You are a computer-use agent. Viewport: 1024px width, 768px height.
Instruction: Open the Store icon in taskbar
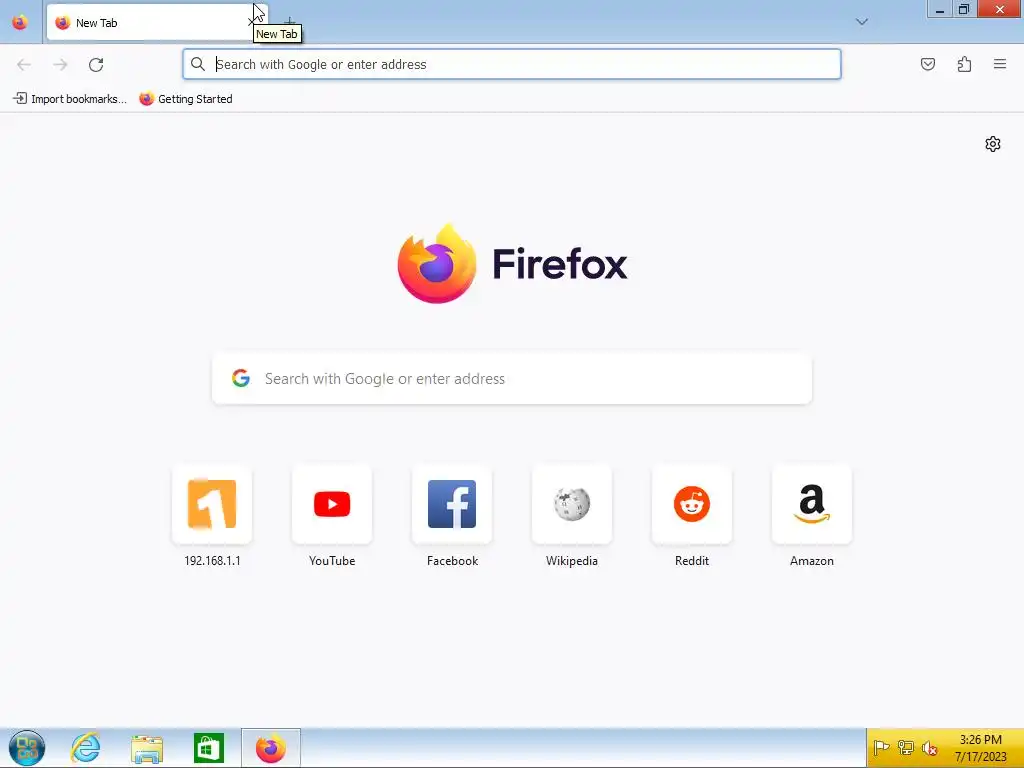209,748
